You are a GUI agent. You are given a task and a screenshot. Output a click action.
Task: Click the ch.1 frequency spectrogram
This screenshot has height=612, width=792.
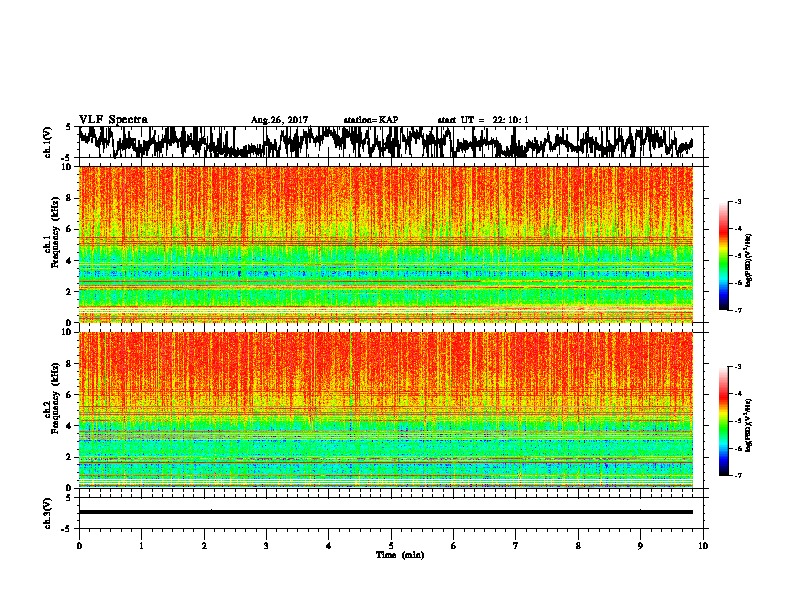coord(386,244)
